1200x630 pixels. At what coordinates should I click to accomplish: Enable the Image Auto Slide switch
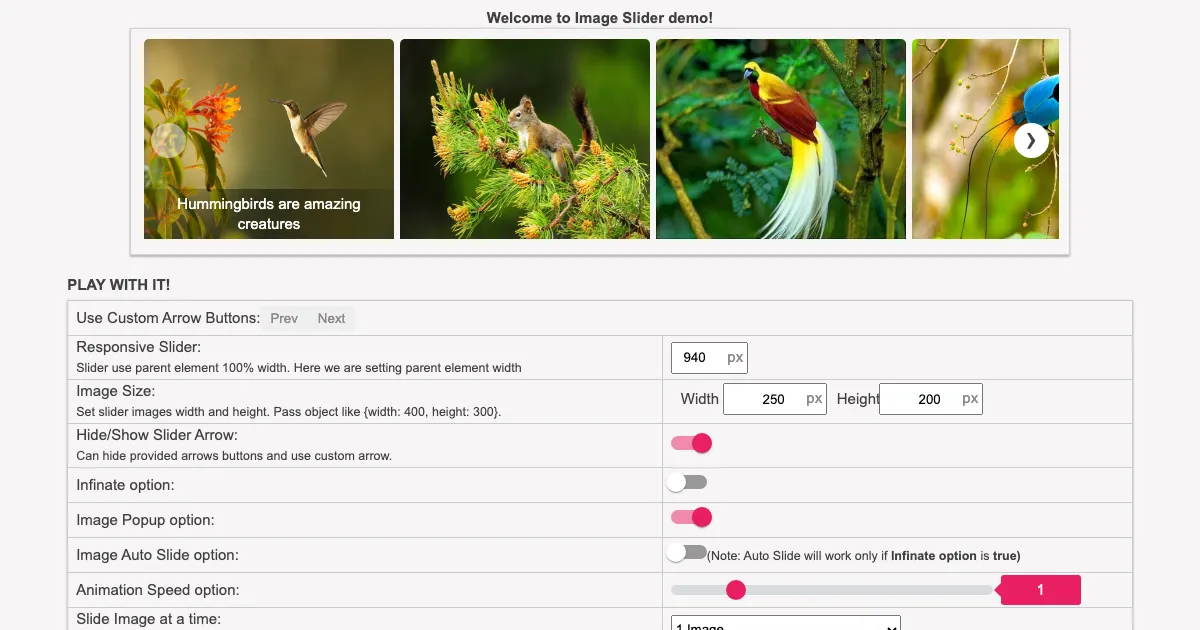pos(687,552)
